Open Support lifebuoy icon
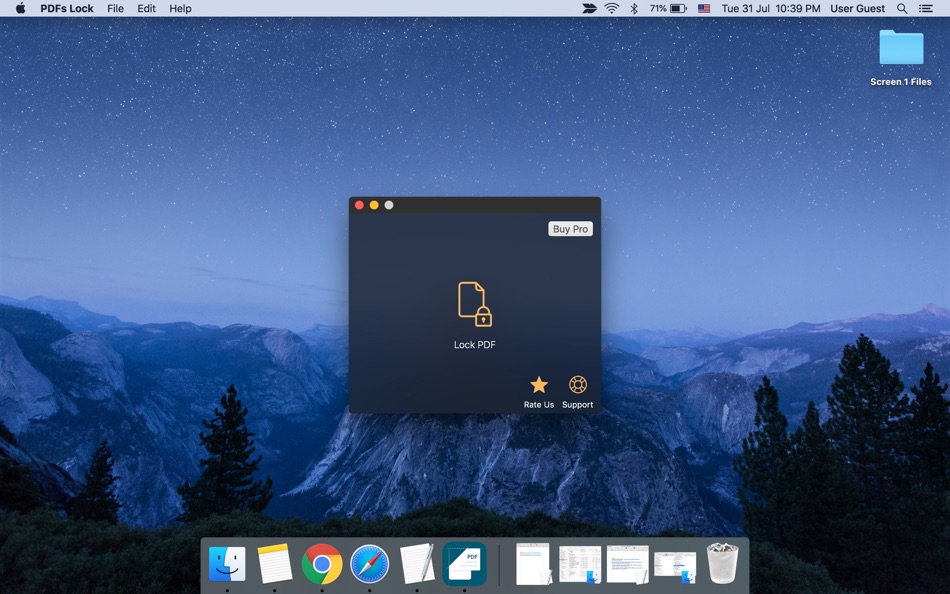This screenshot has width=950, height=594. tap(577, 385)
